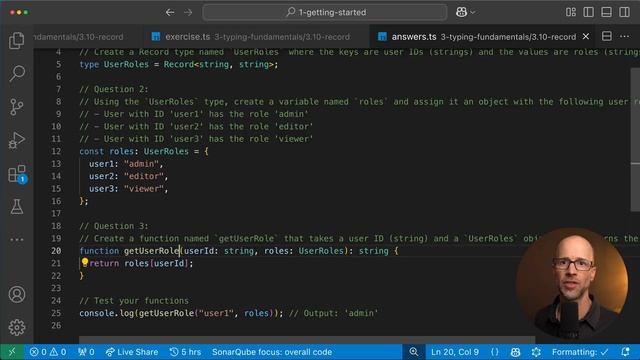The image size is (640, 360).
Task: Click the "admin" string on line 13
Action: [141, 164]
